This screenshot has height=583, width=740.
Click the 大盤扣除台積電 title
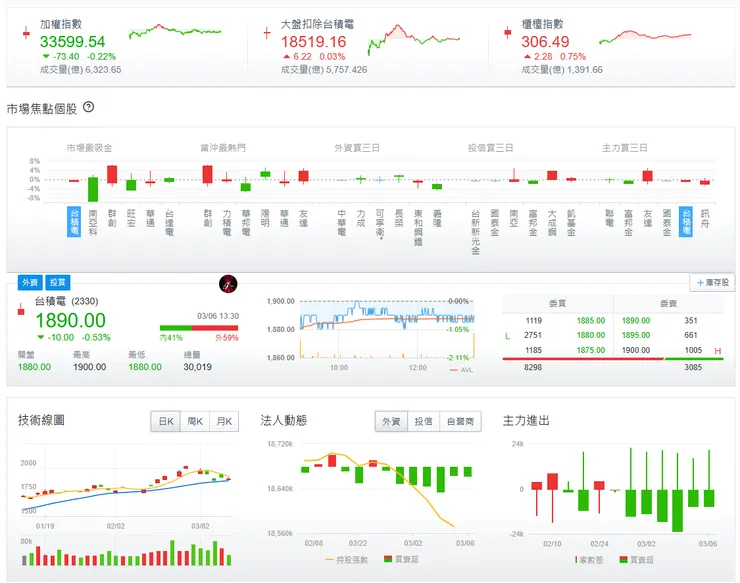pos(317,24)
